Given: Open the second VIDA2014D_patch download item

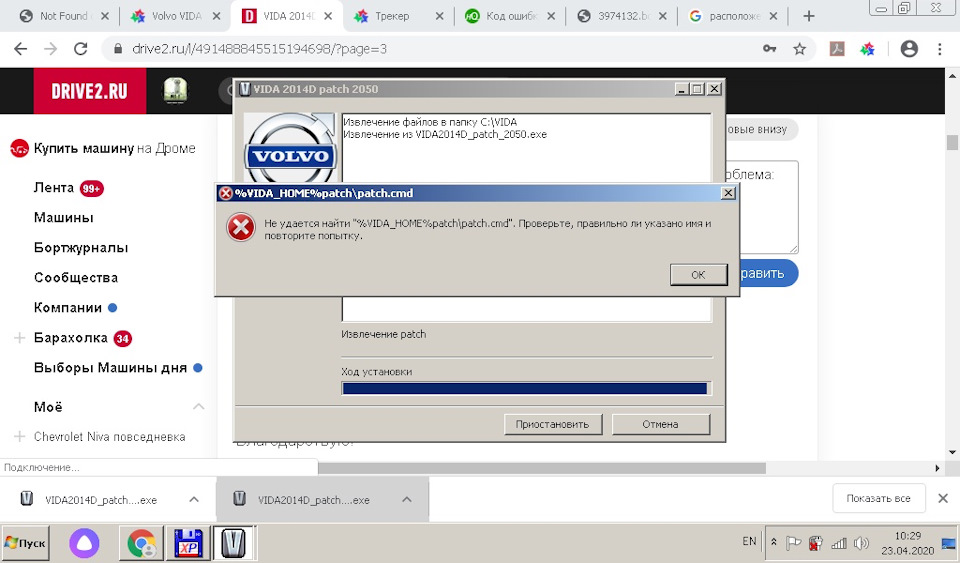Looking at the screenshot, I should pos(304,500).
